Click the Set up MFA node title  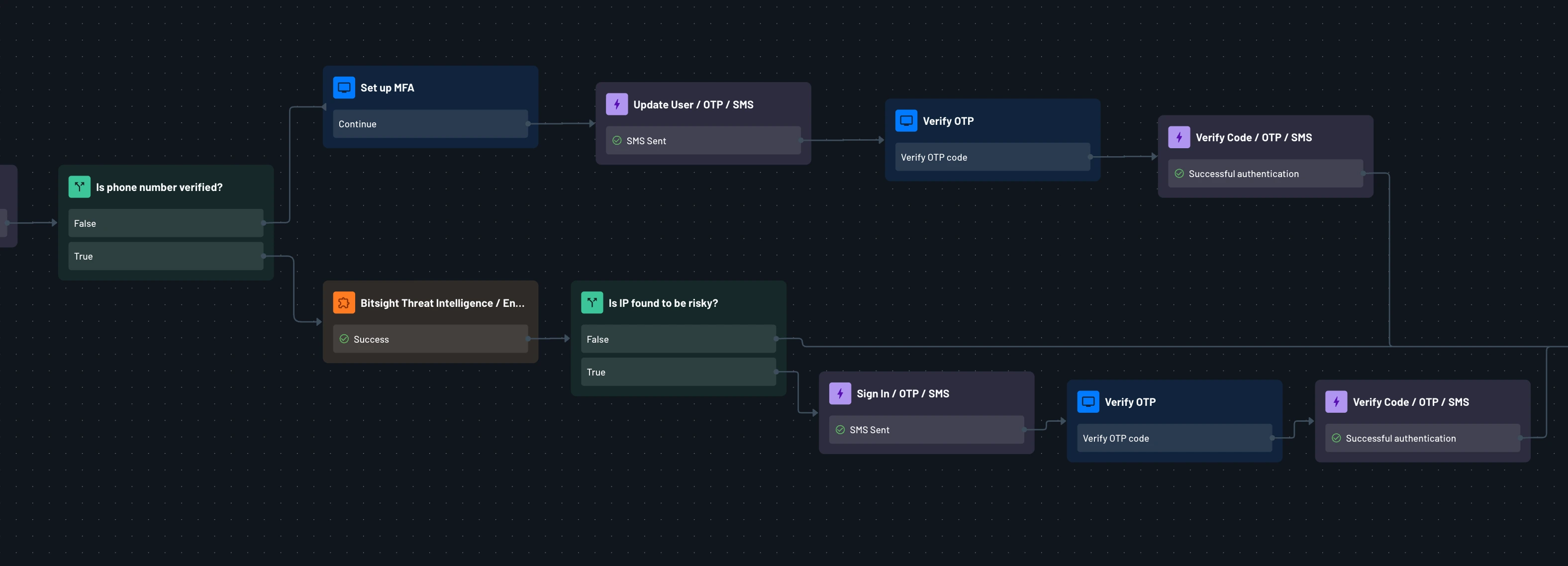click(387, 88)
